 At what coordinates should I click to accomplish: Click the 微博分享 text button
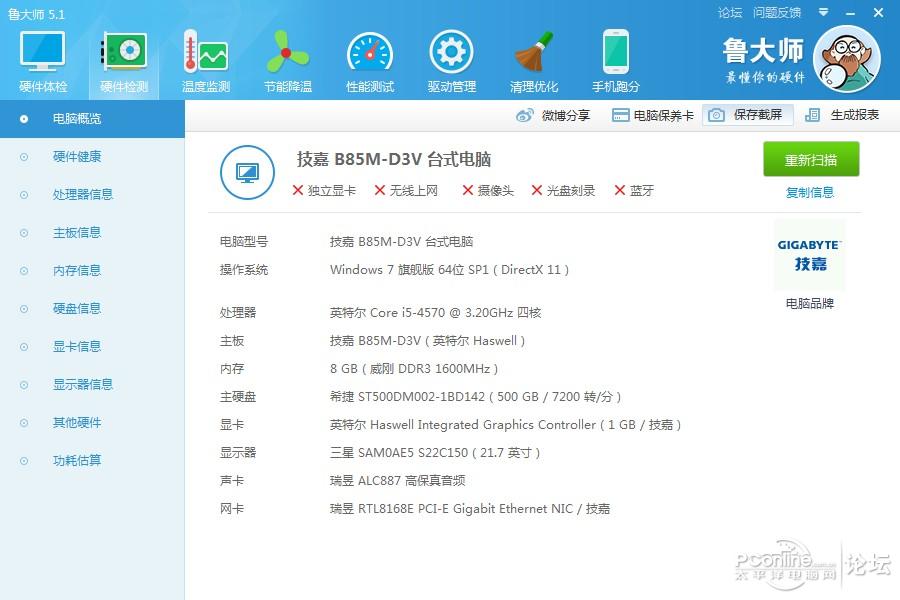566,115
